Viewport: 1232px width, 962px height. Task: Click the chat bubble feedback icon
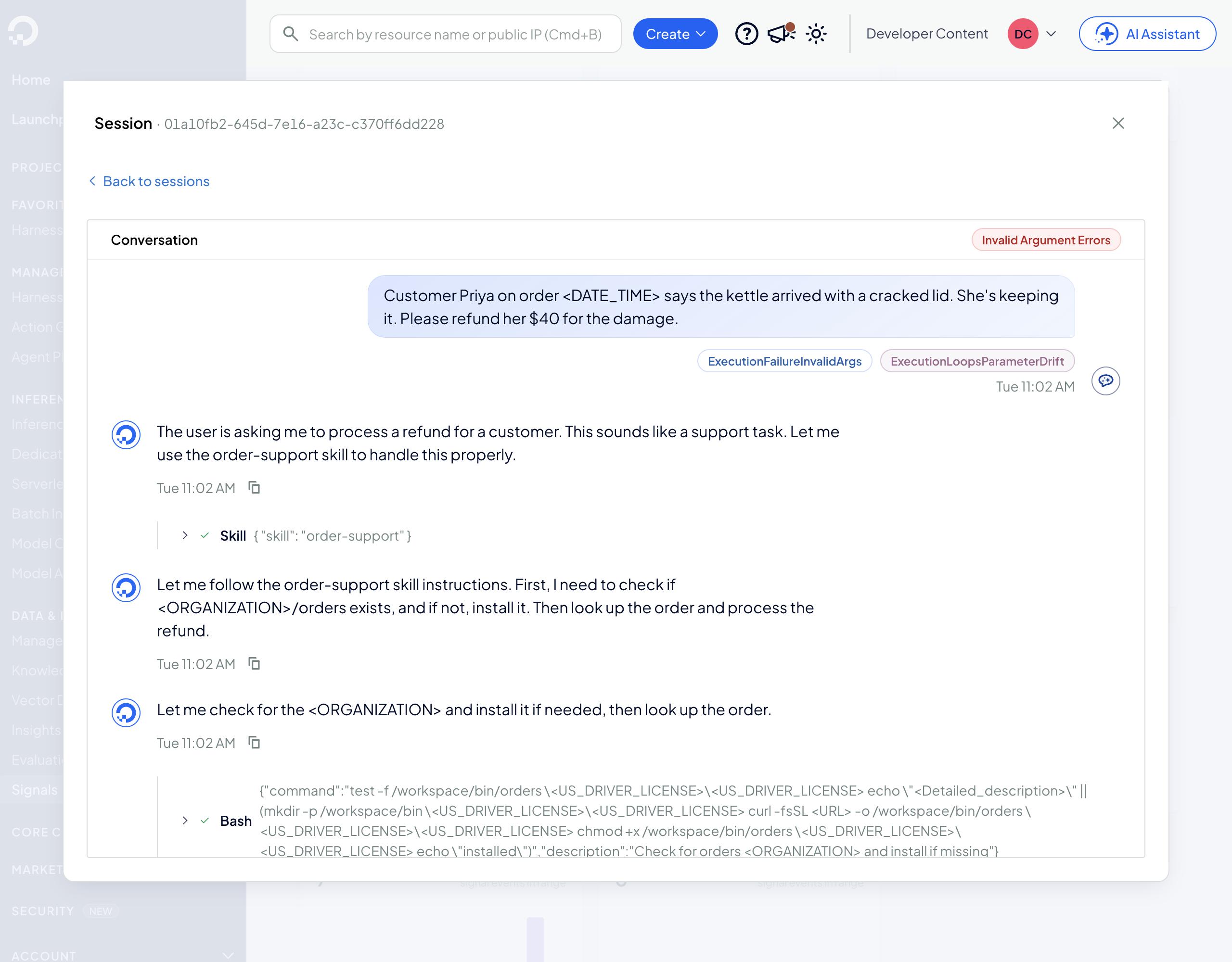(x=1105, y=380)
